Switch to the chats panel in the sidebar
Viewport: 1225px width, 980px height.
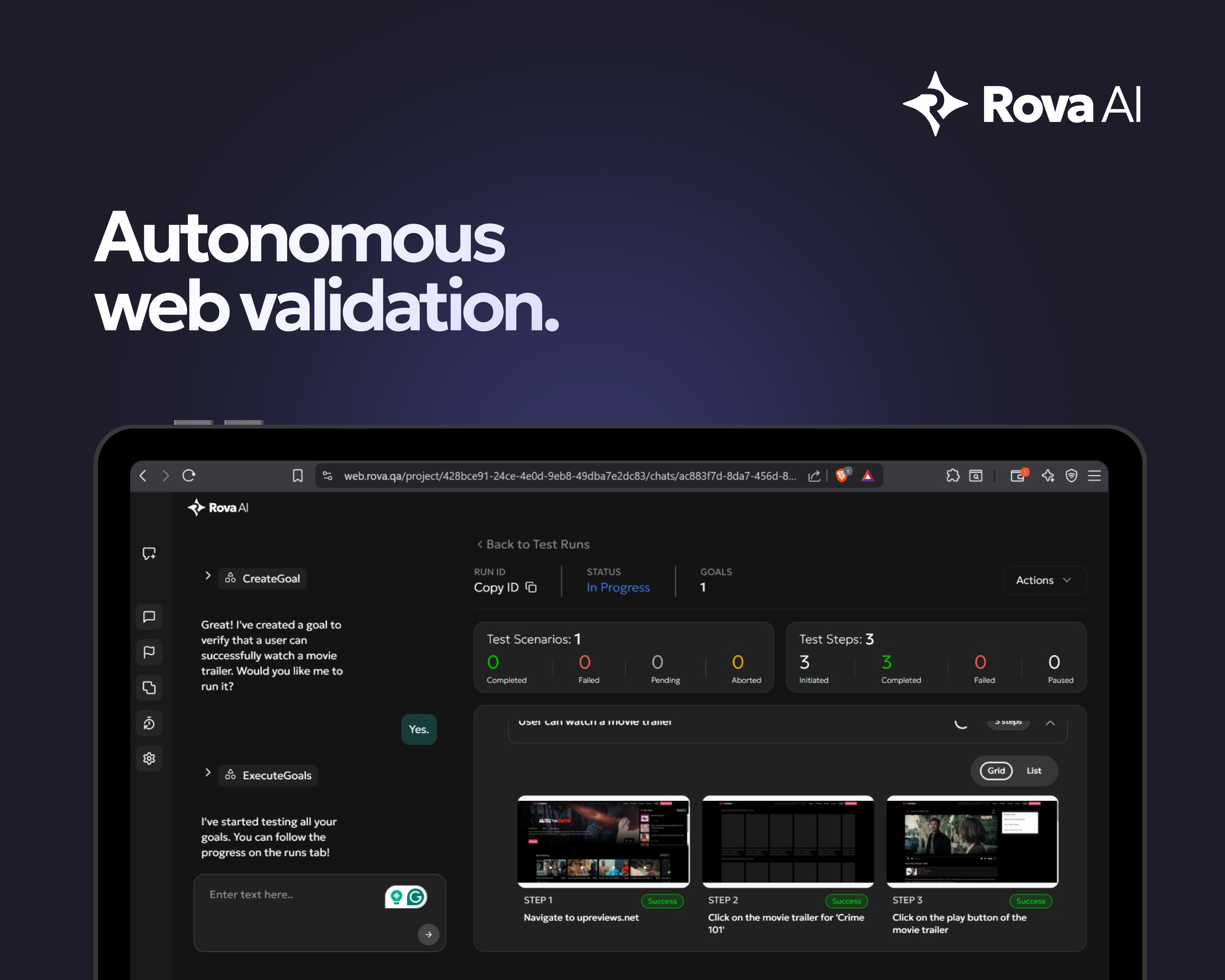pos(149,617)
